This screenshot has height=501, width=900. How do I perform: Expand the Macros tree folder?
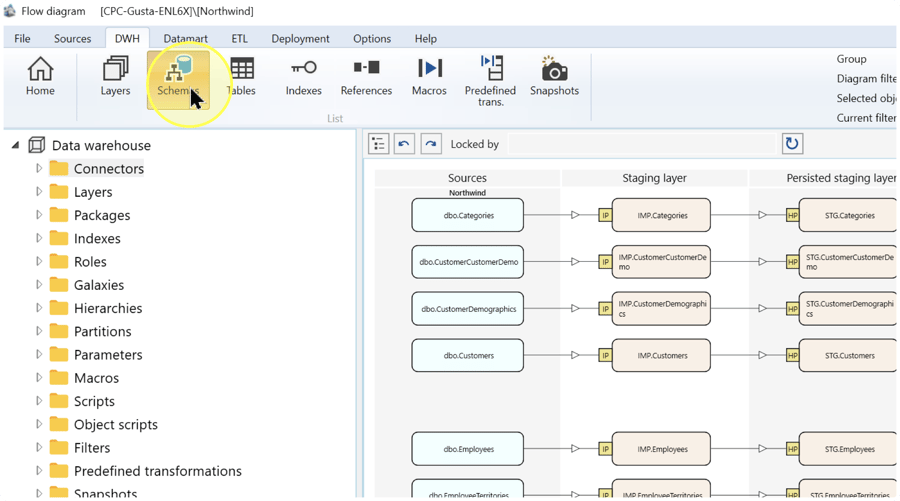click(38, 377)
